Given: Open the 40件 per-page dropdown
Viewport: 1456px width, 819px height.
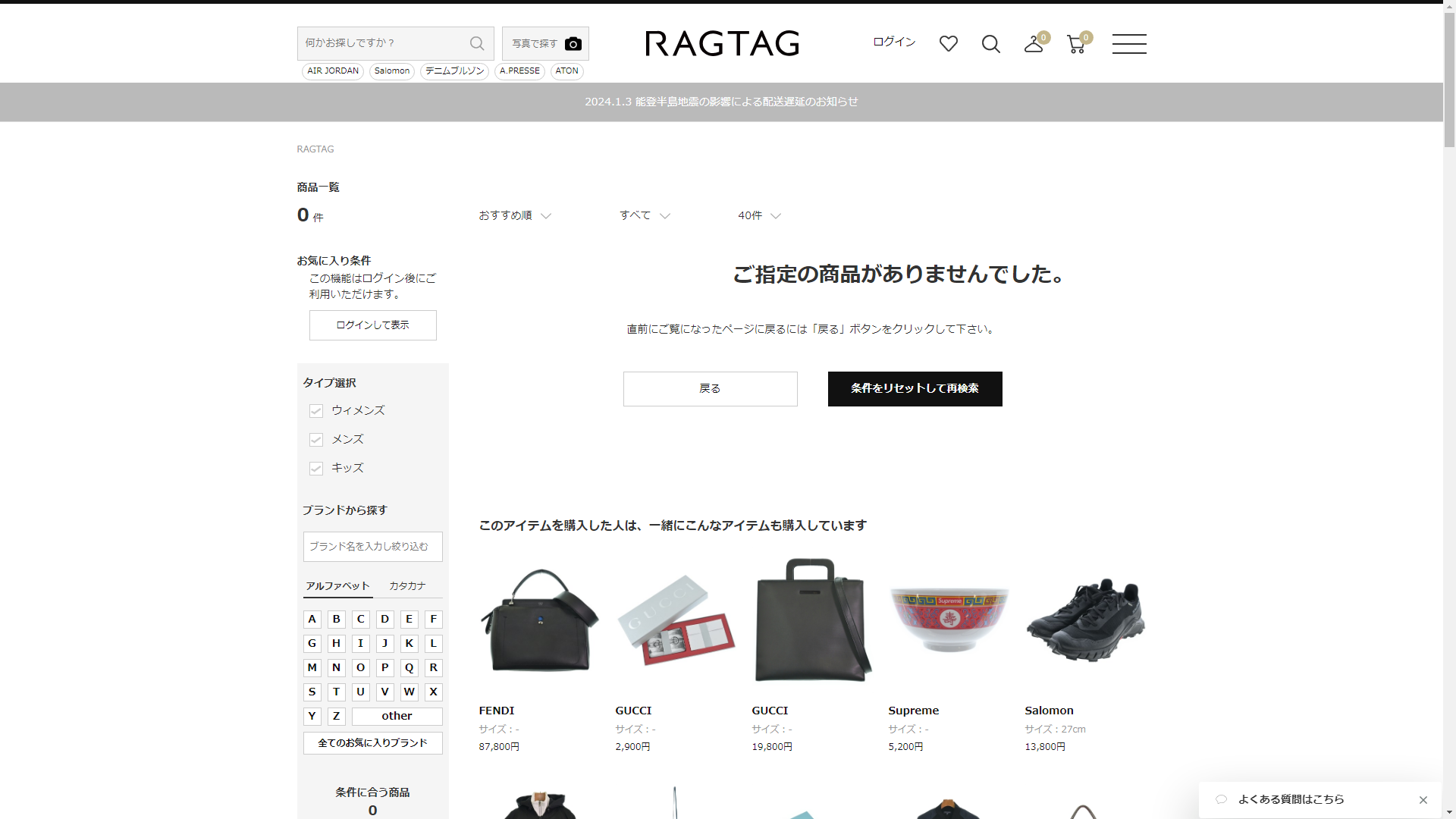Looking at the screenshot, I should (x=759, y=215).
